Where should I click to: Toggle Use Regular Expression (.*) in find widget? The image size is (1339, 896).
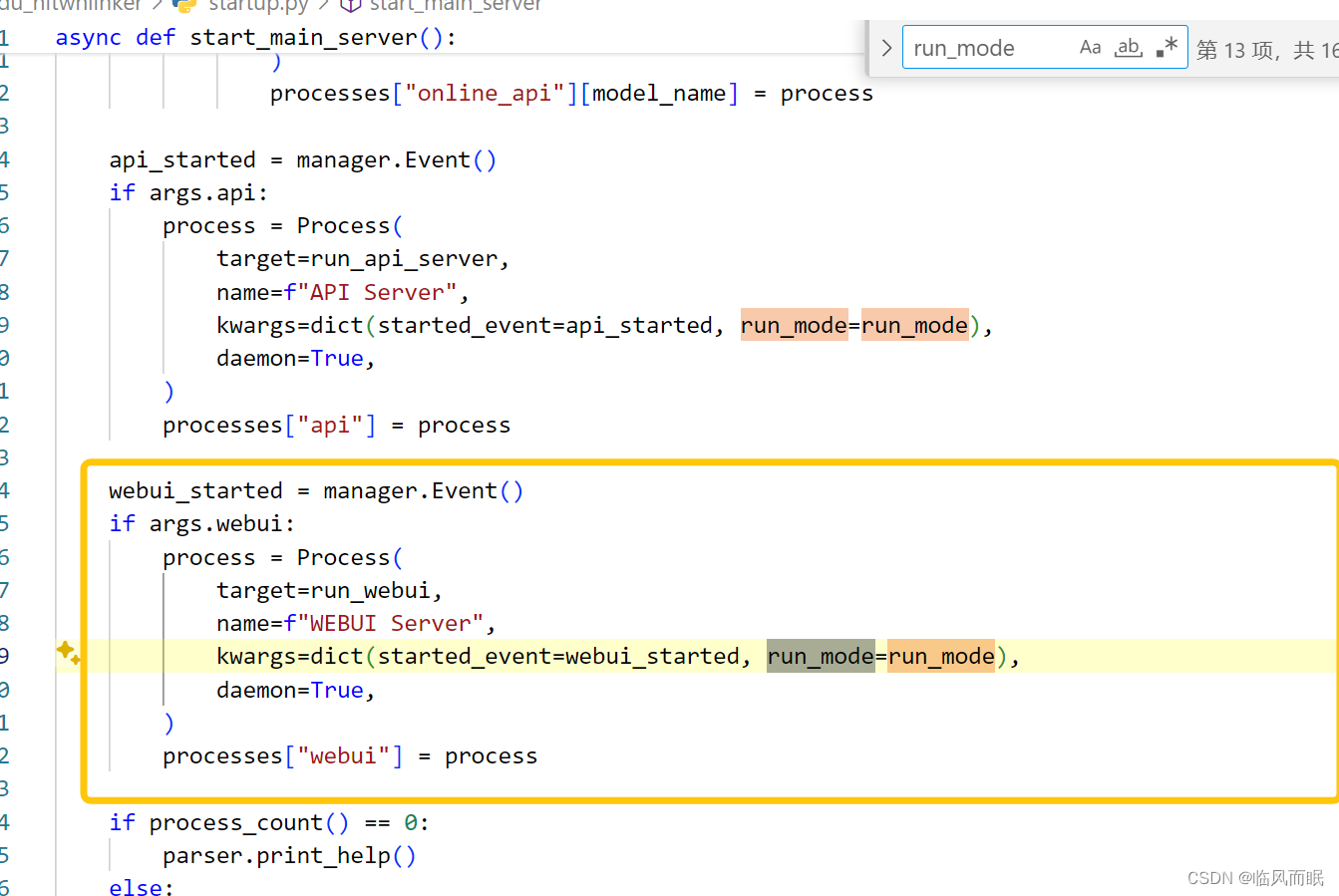[x=1167, y=48]
